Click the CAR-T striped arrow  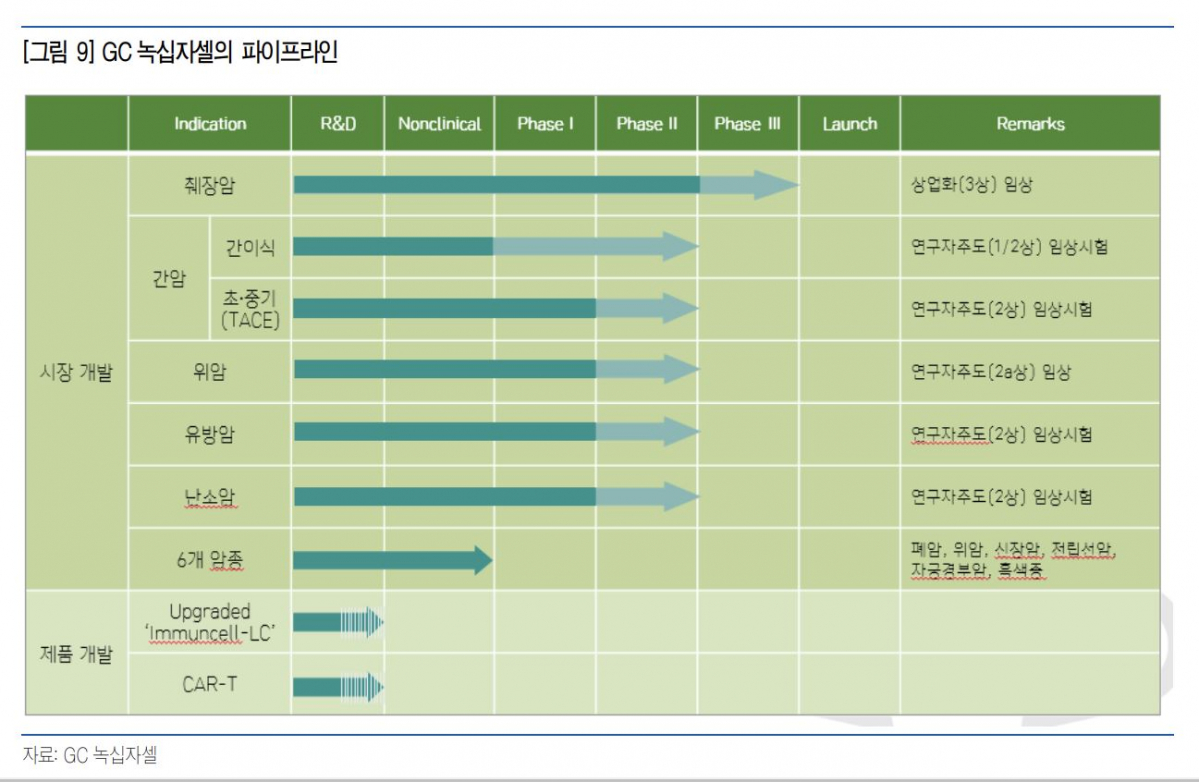tap(338, 687)
